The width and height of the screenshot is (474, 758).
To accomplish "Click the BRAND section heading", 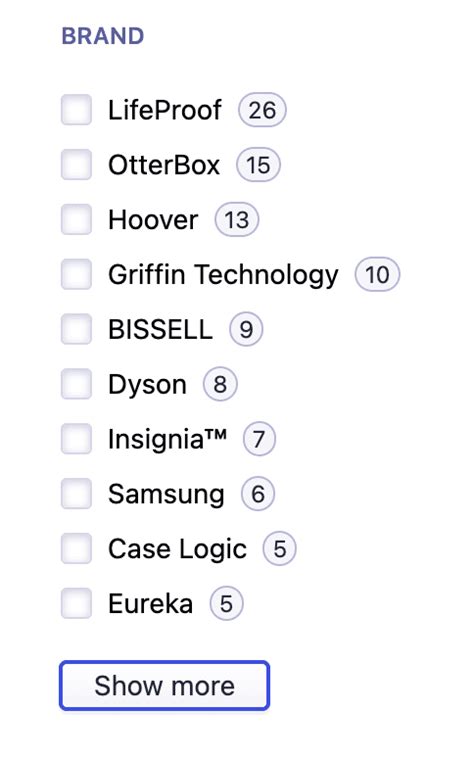I will click(102, 36).
